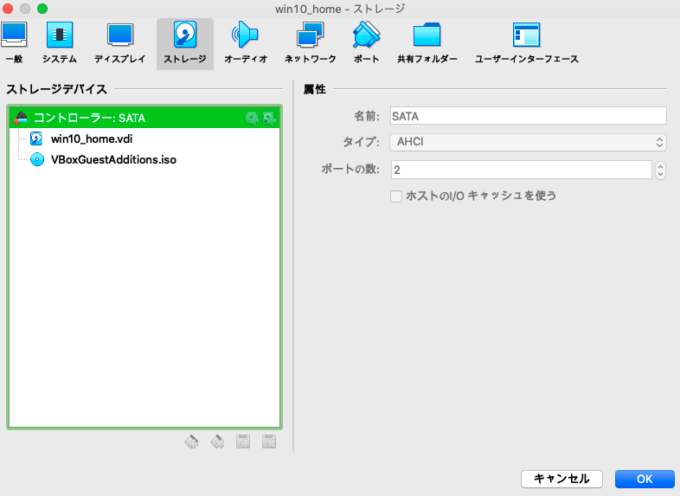This screenshot has height=496, width=680.
Task: Click the 名前 field containing SATA
Action: [x=528, y=116]
